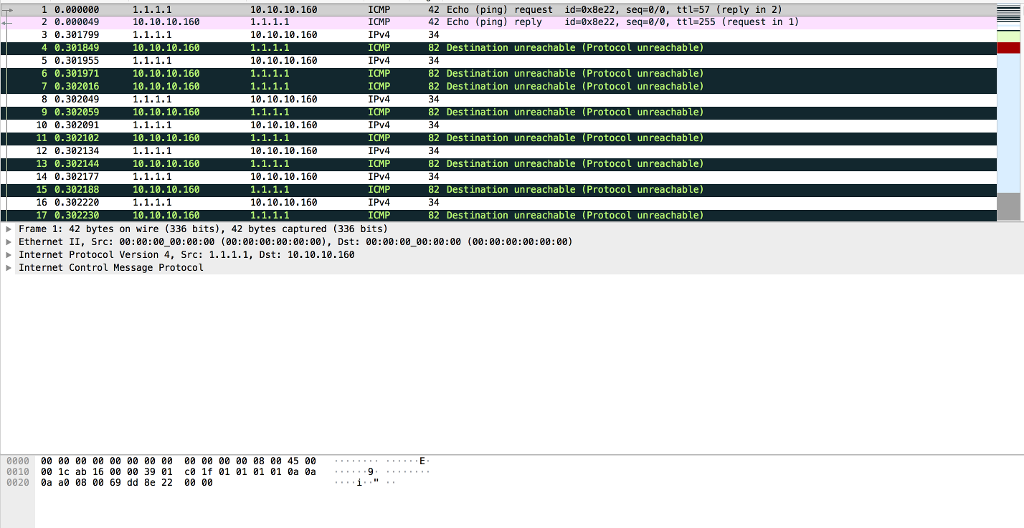This screenshot has height=528, width=1024.
Task: Select packet 3 IPv4 at 0.301799
Action: click(499, 35)
